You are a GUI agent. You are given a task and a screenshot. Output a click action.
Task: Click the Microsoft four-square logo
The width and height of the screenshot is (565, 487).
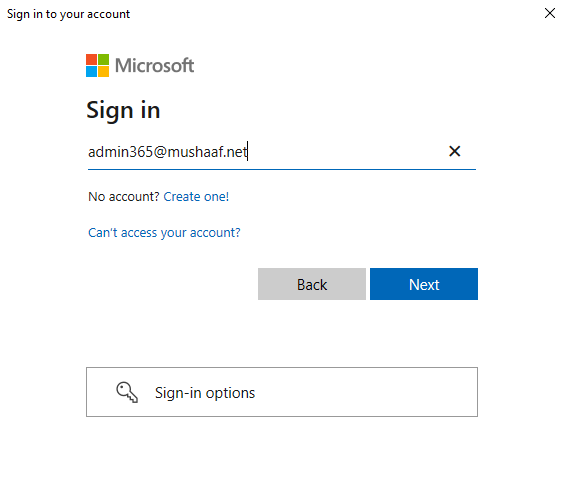(x=97, y=66)
